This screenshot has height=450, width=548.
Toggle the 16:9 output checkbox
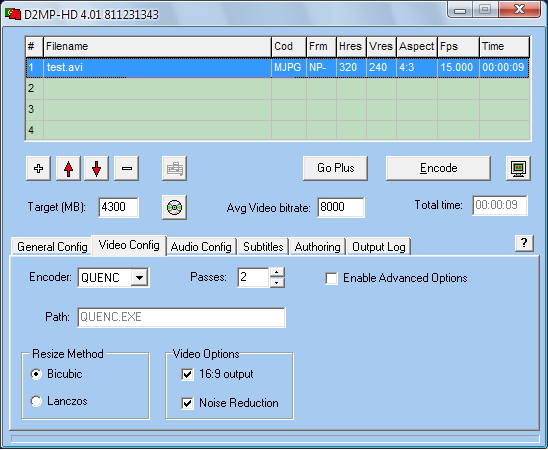pyautogui.click(x=187, y=375)
